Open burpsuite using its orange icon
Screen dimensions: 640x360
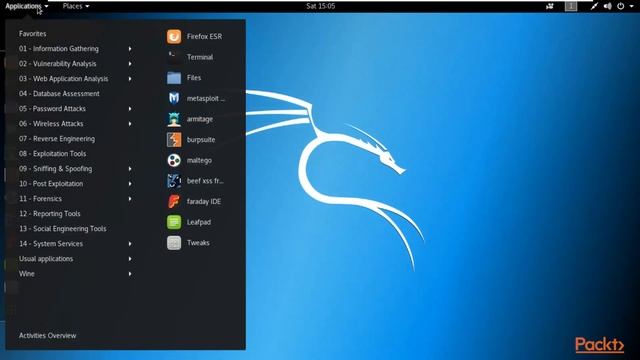tap(174, 140)
